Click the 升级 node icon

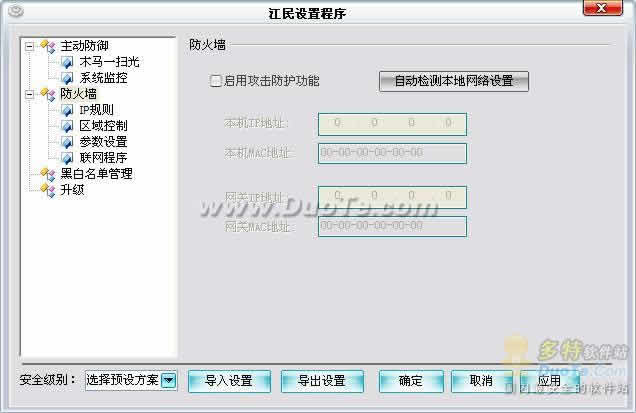click(48, 190)
